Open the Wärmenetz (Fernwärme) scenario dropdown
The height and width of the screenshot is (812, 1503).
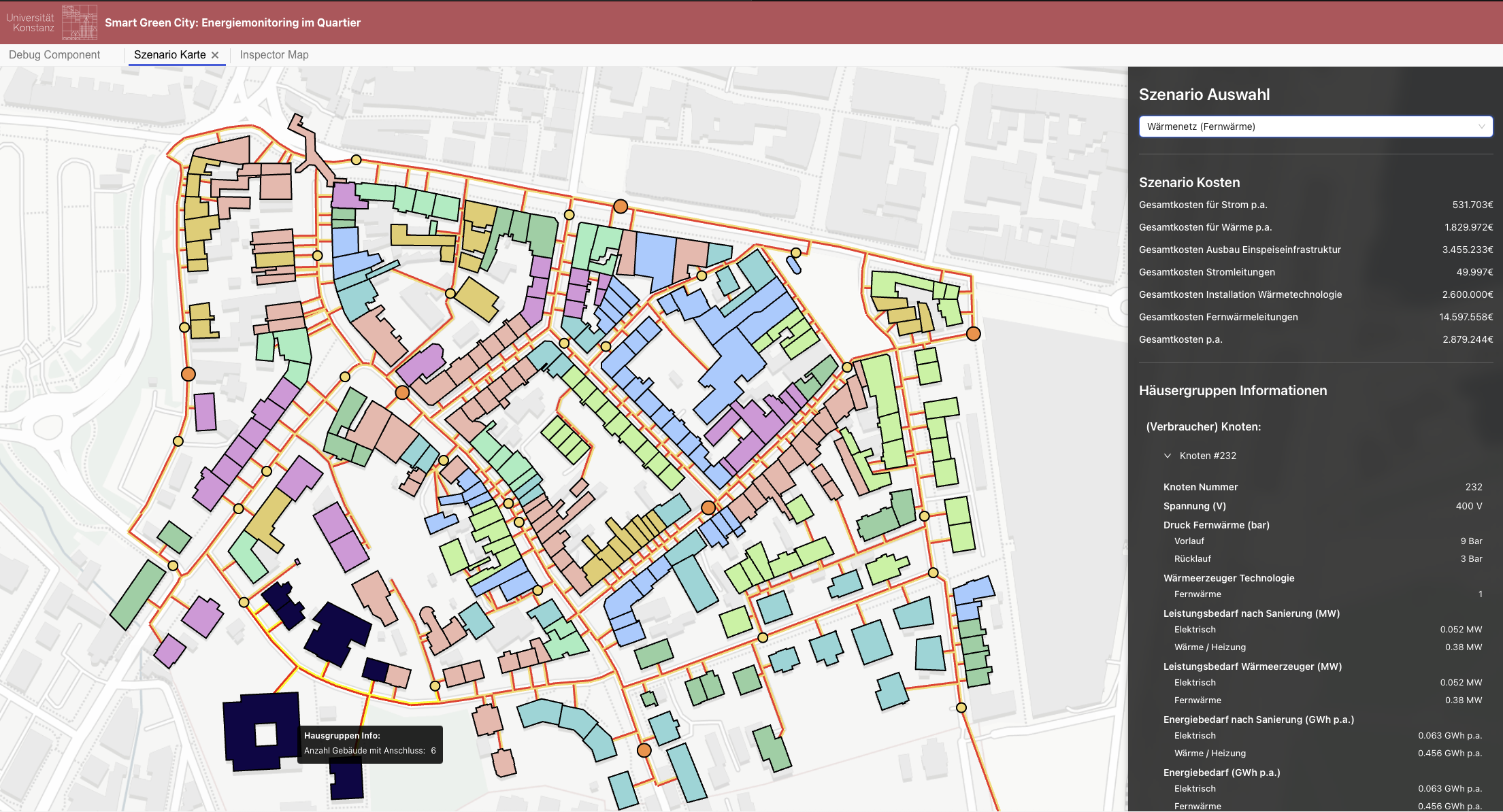tap(1315, 126)
